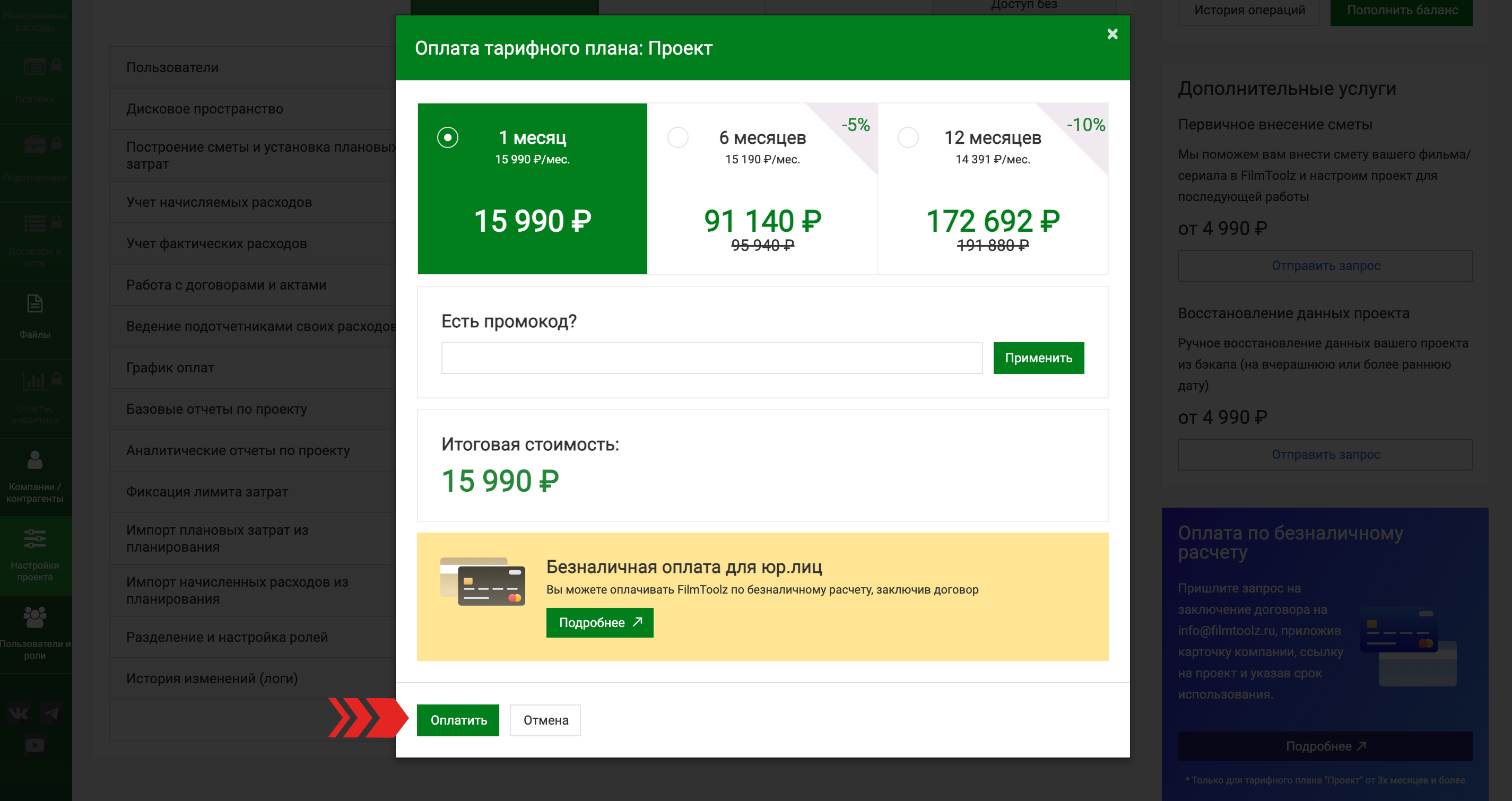Viewport: 1512px width, 801px height.
Task: Click the credit card illustration thumbnail
Action: (x=482, y=581)
